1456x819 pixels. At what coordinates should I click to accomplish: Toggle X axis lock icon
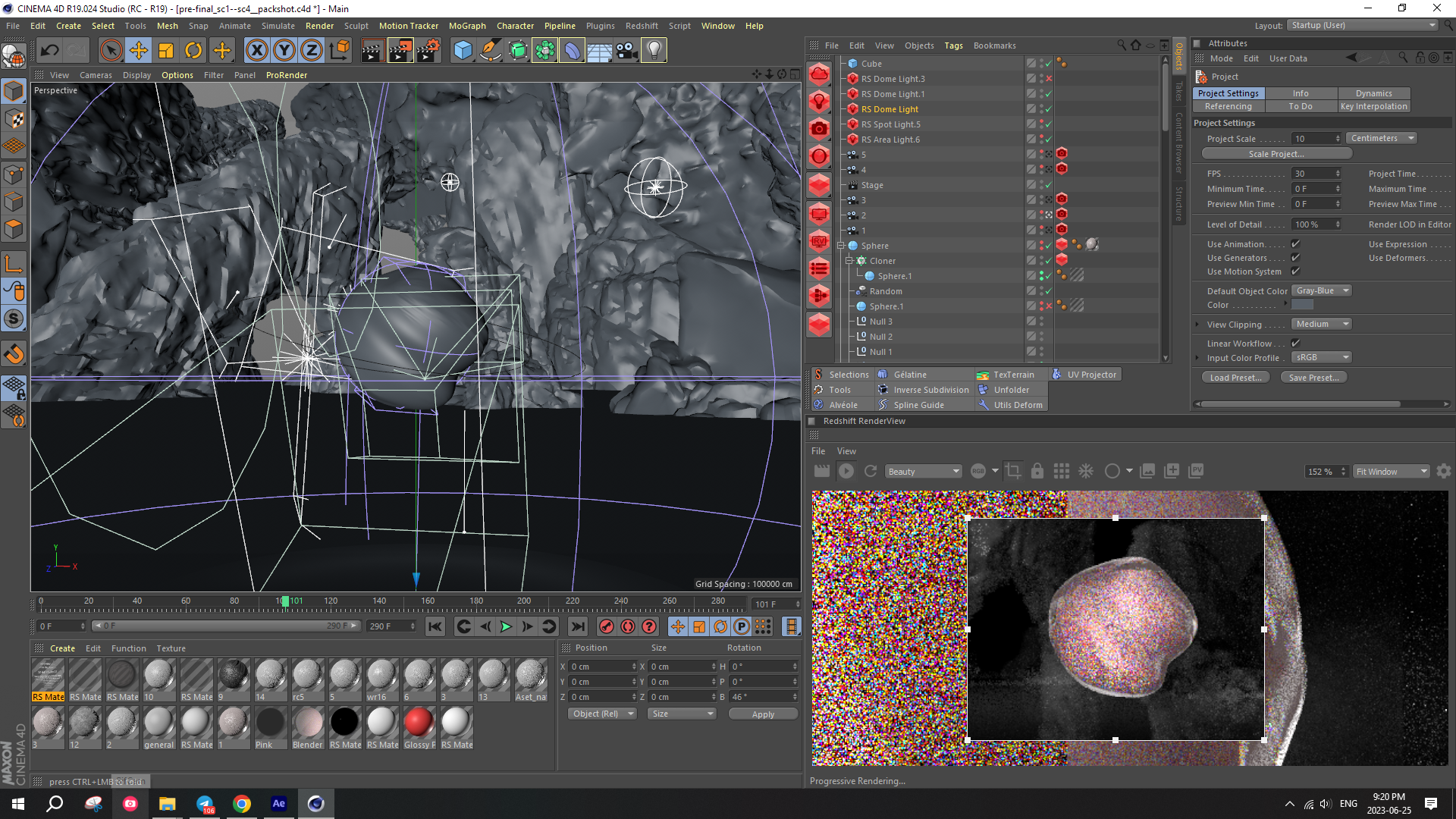(256, 51)
